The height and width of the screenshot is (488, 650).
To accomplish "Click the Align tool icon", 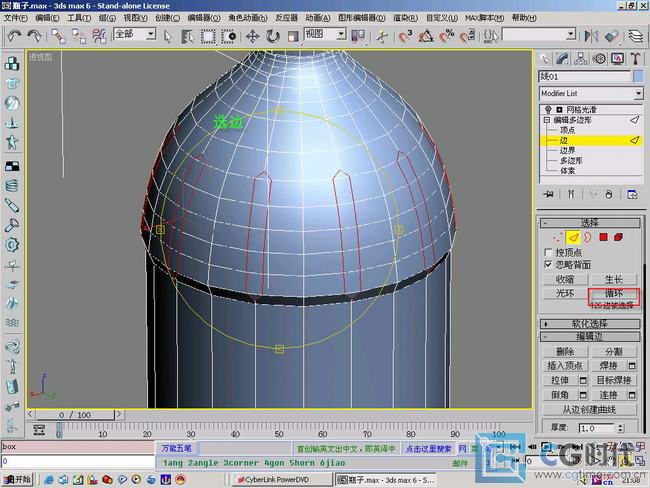I will (612, 36).
